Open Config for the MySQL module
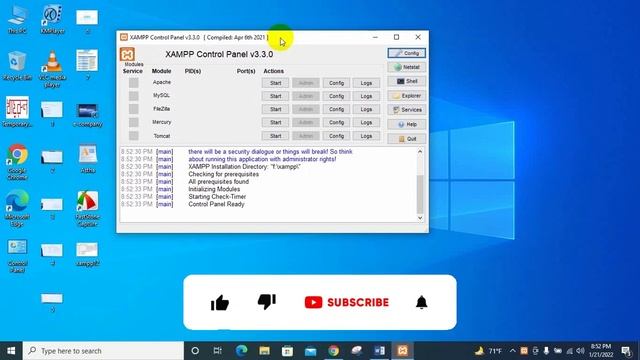 tap(336, 96)
